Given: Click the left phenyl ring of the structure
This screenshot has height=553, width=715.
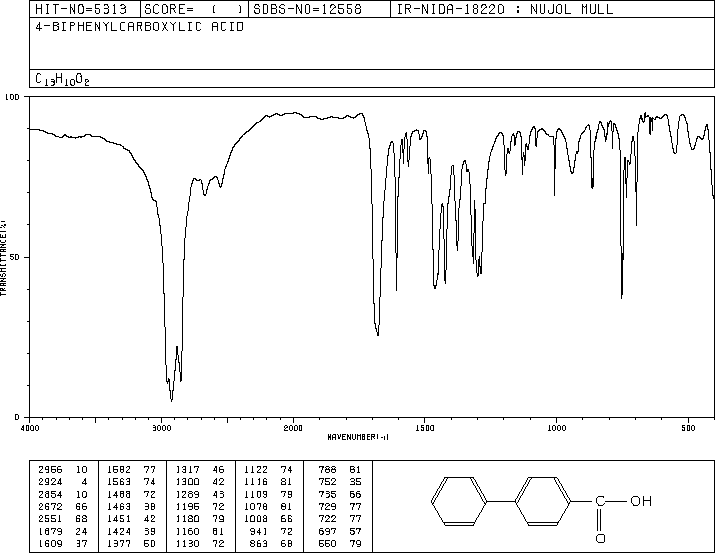Looking at the screenshot, I should click(459, 501).
